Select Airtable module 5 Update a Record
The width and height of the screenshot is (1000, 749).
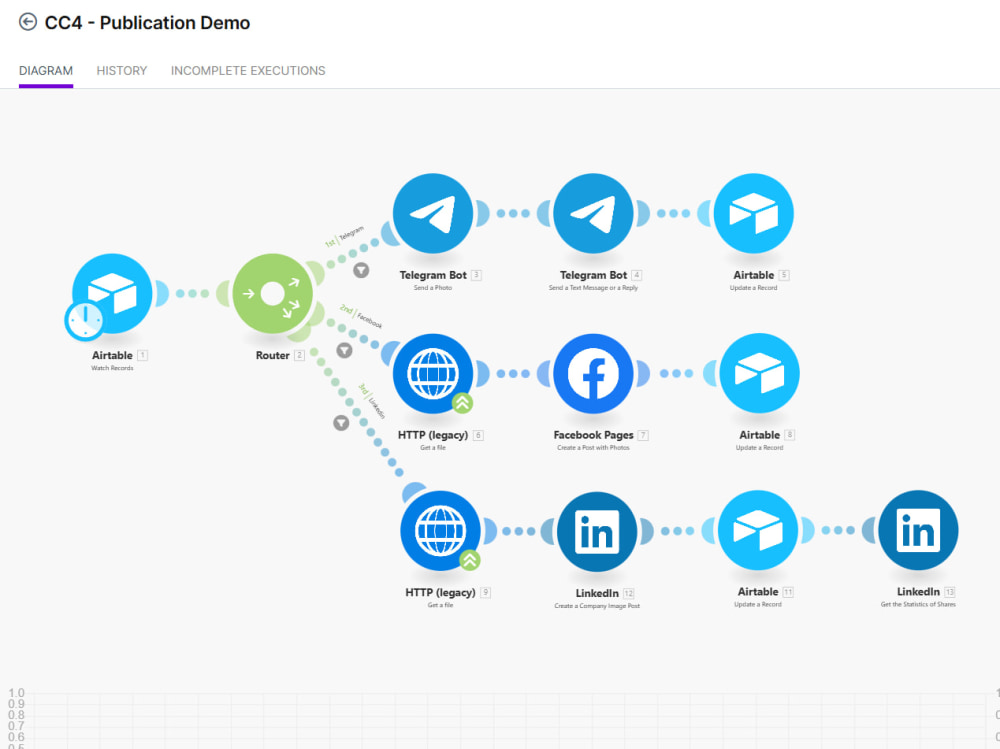click(753, 213)
